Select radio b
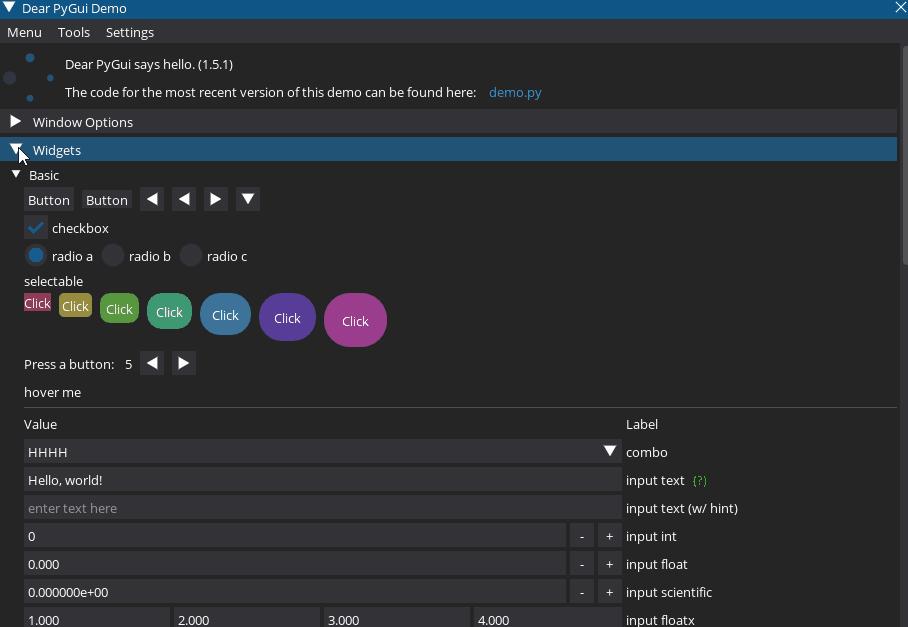Viewport: 908px width, 627px height. (x=113, y=256)
